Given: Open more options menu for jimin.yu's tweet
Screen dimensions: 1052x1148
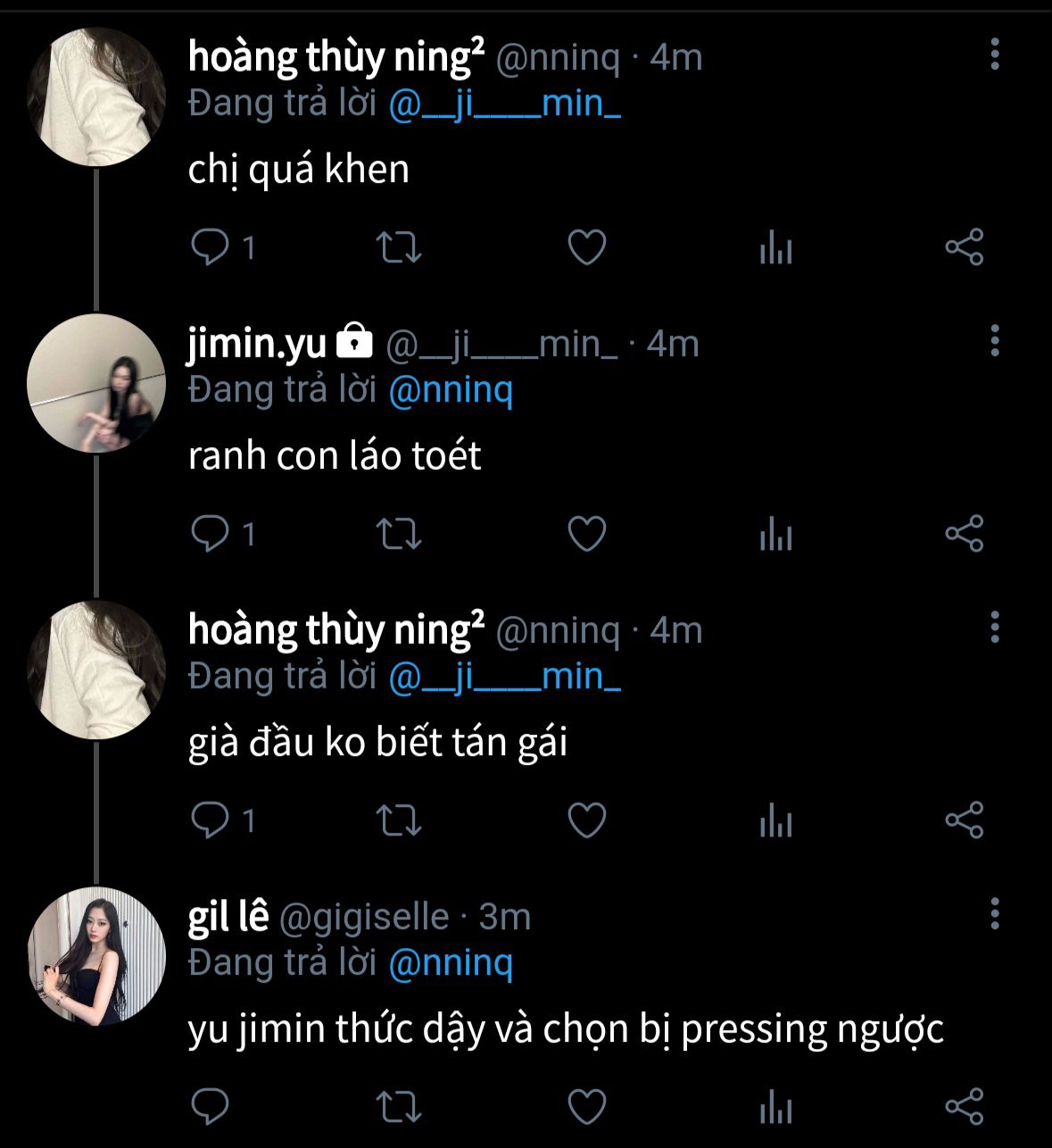Looking at the screenshot, I should point(995,341).
